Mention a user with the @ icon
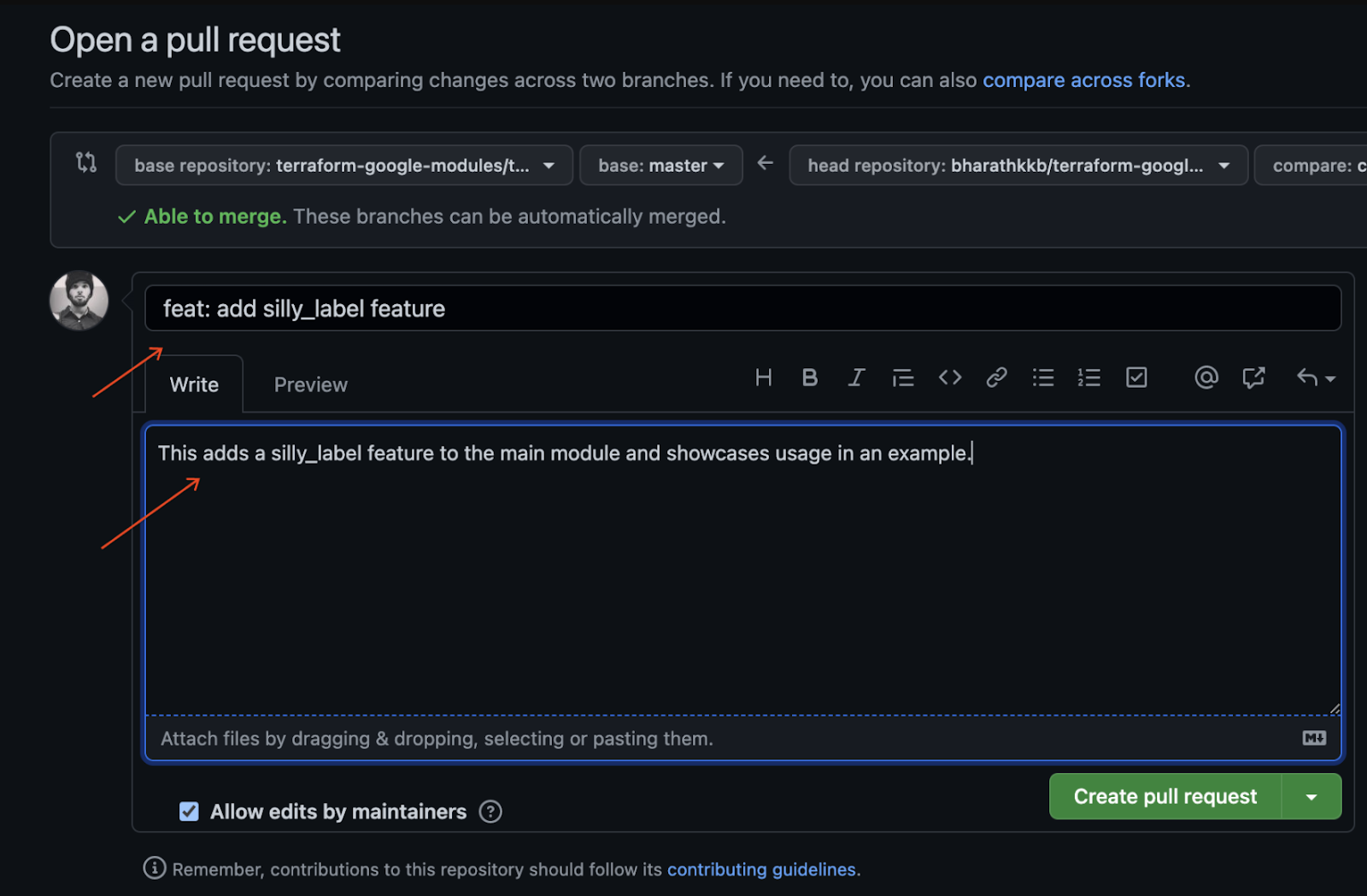 (x=1206, y=378)
